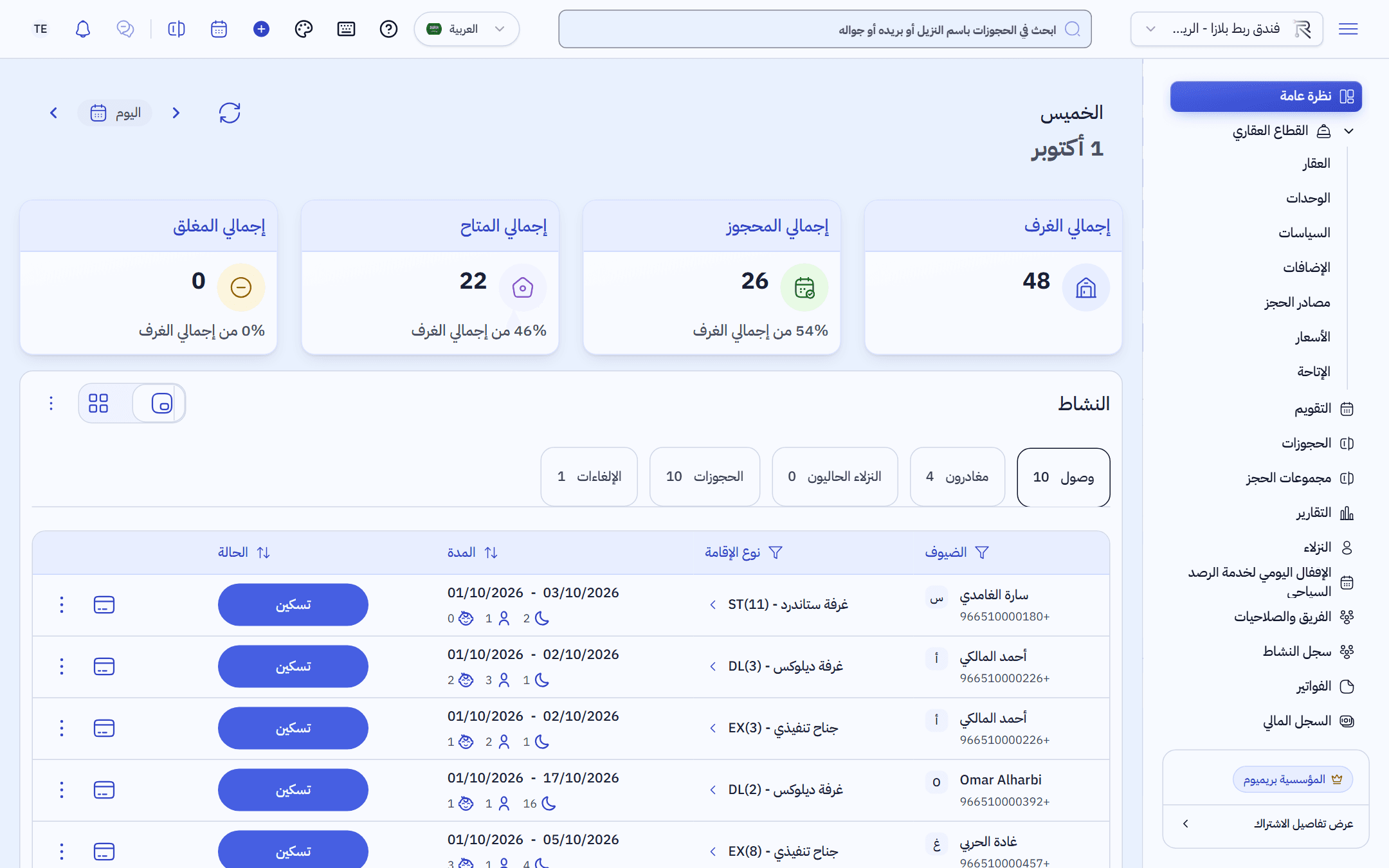Screen dimensions: 1389x868
Task: Open التقارير in sidebar
Action: (x=1324, y=513)
